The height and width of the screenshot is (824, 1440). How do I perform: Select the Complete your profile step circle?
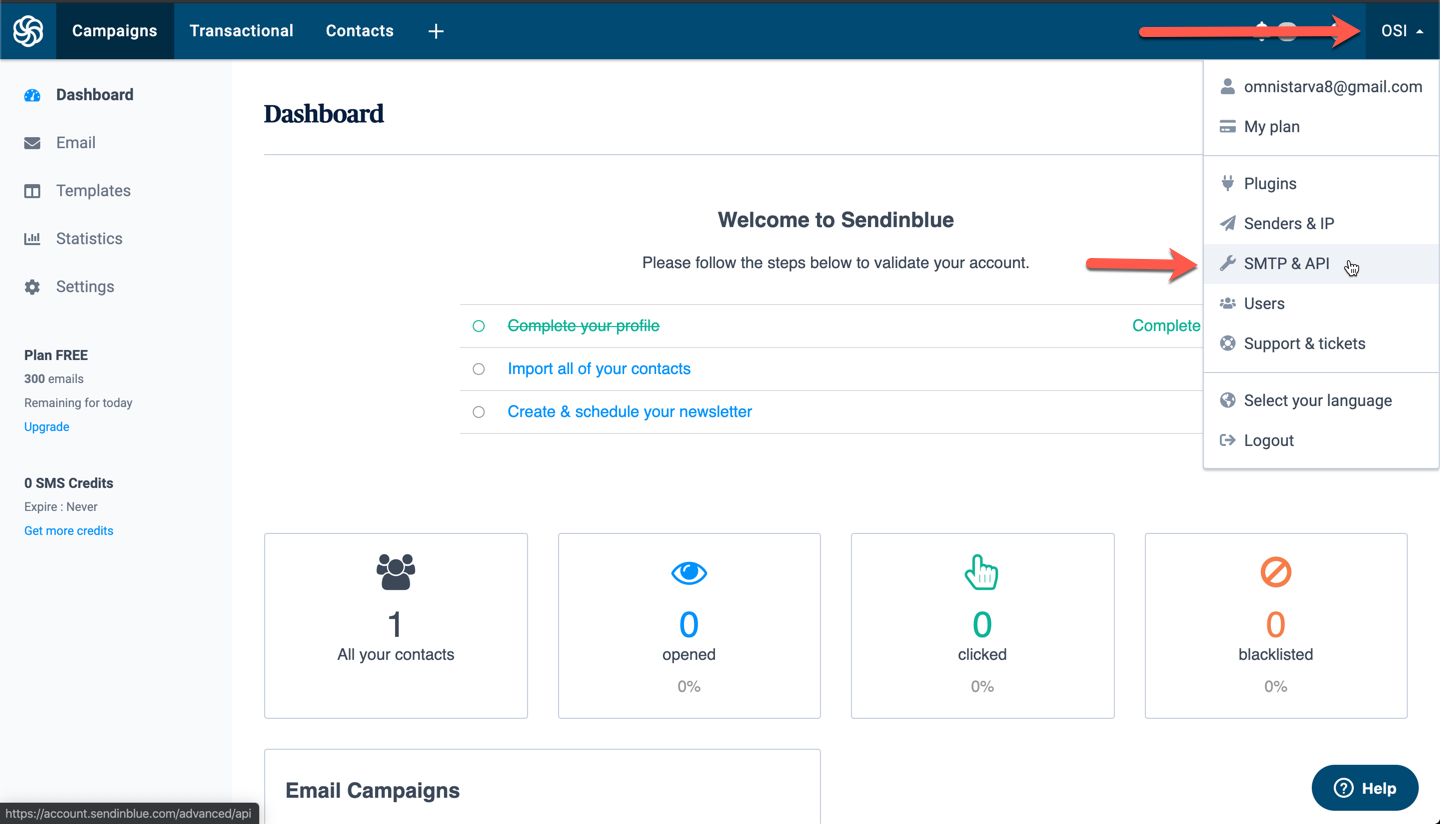click(x=479, y=326)
